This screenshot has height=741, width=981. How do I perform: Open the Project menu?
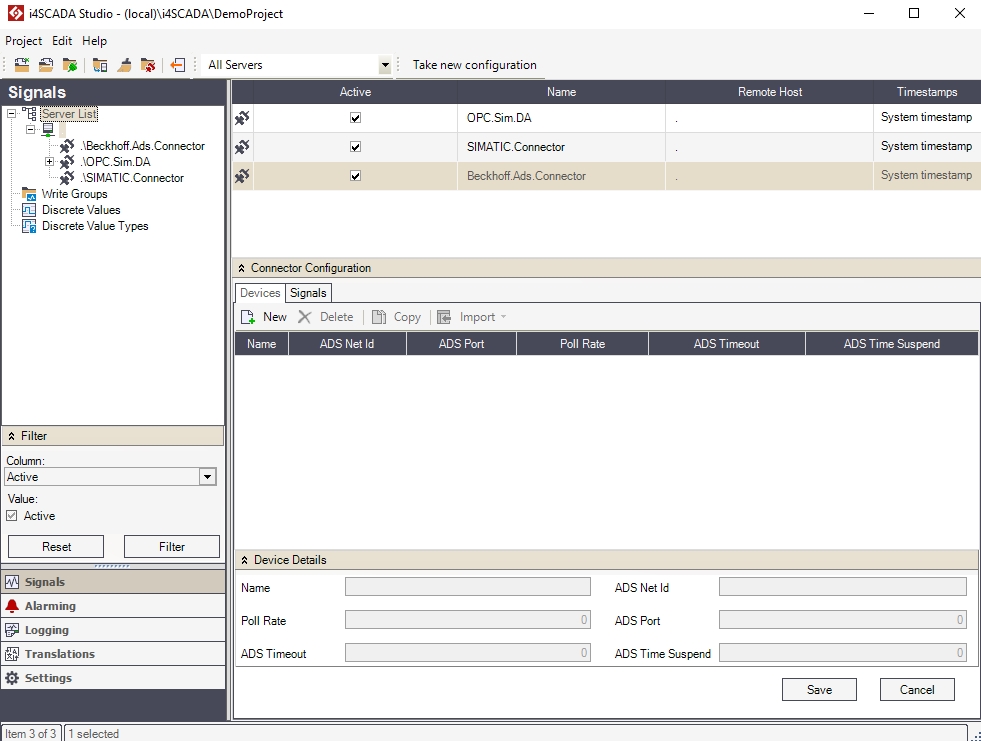click(x=23, y=41)
